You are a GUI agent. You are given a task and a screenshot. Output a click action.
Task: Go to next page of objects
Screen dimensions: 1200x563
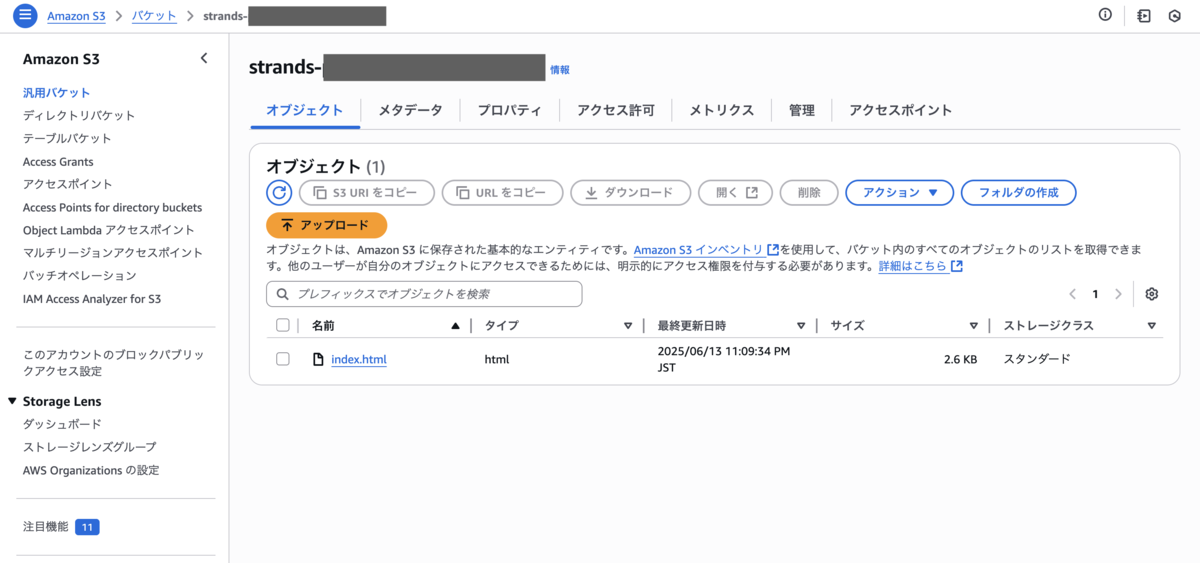coord(1118,294)
